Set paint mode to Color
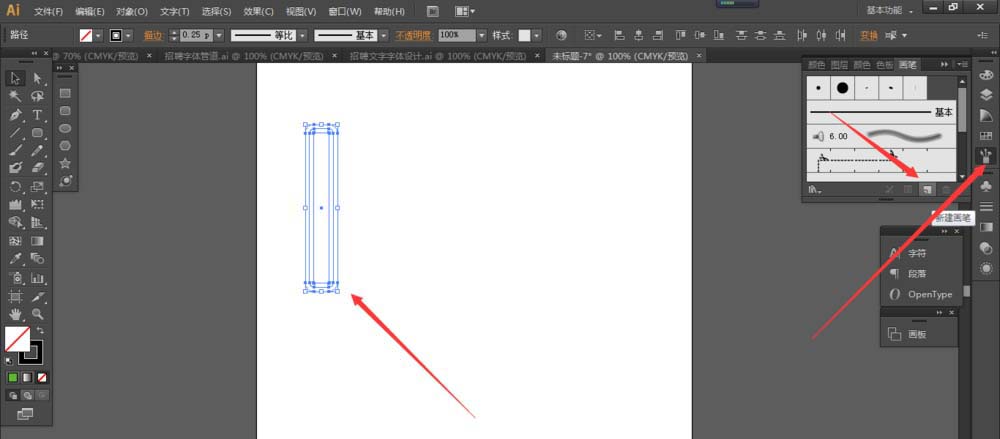 click(13, 378)
